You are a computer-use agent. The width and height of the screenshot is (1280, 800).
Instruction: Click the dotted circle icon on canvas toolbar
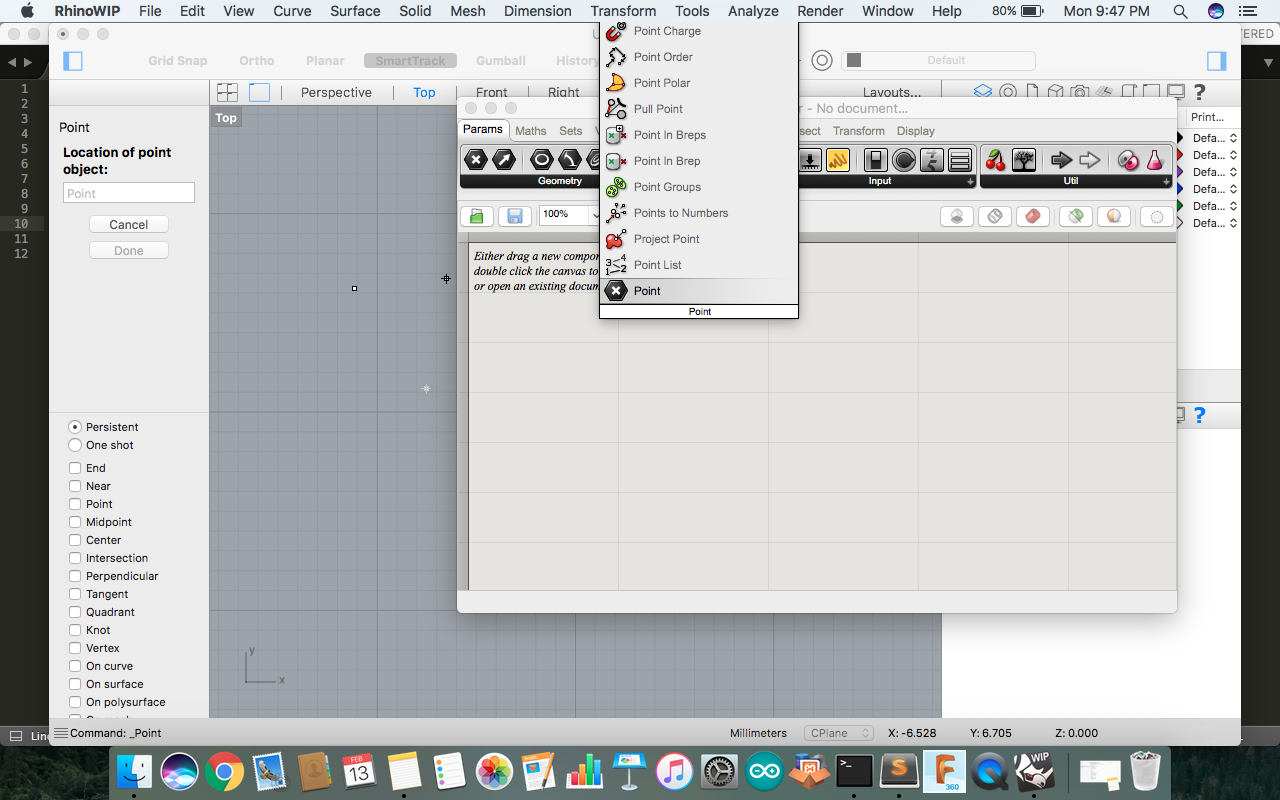[1157, 216]
